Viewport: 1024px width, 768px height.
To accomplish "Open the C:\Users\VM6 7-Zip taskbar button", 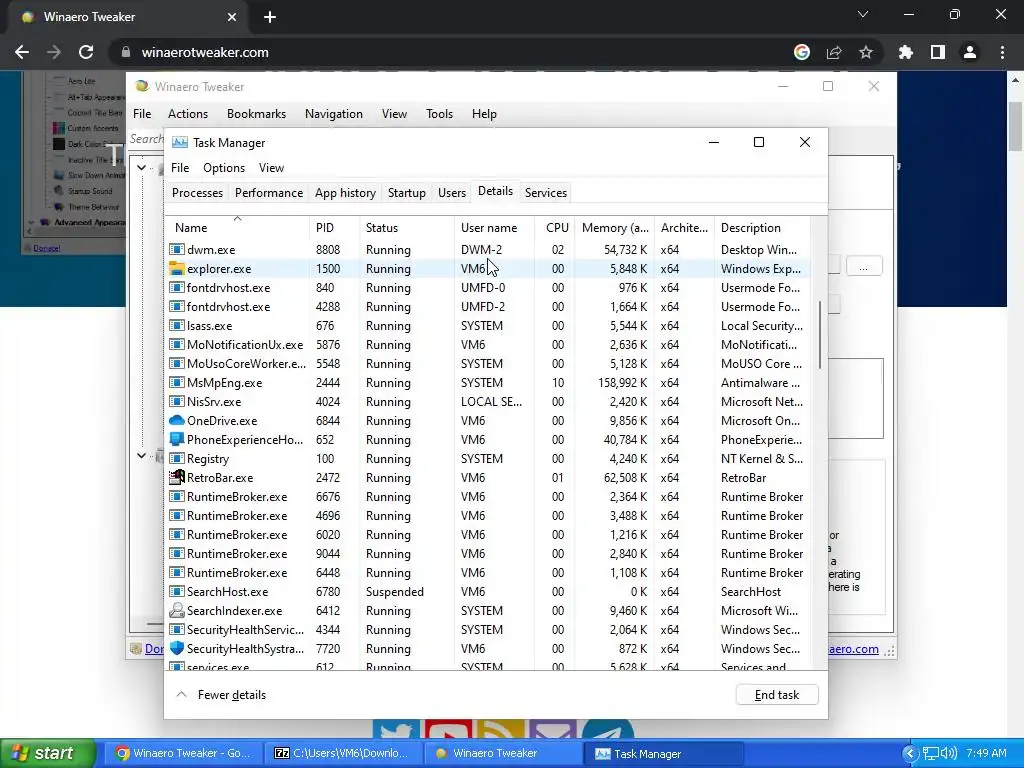I will [342, 753].
